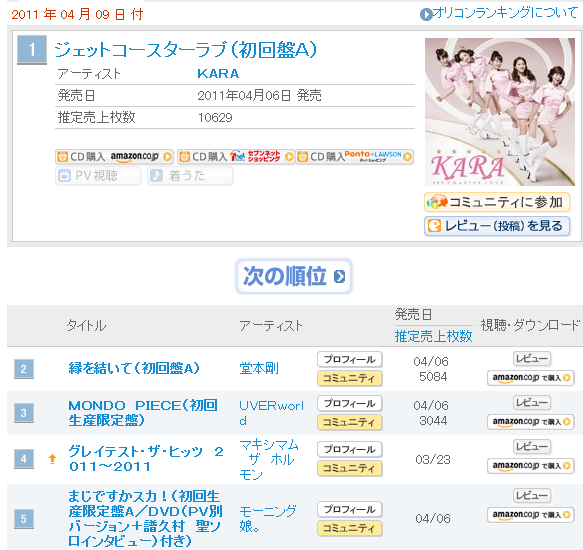Open the レビュー(投稿)を見る button

pos(497,226)
